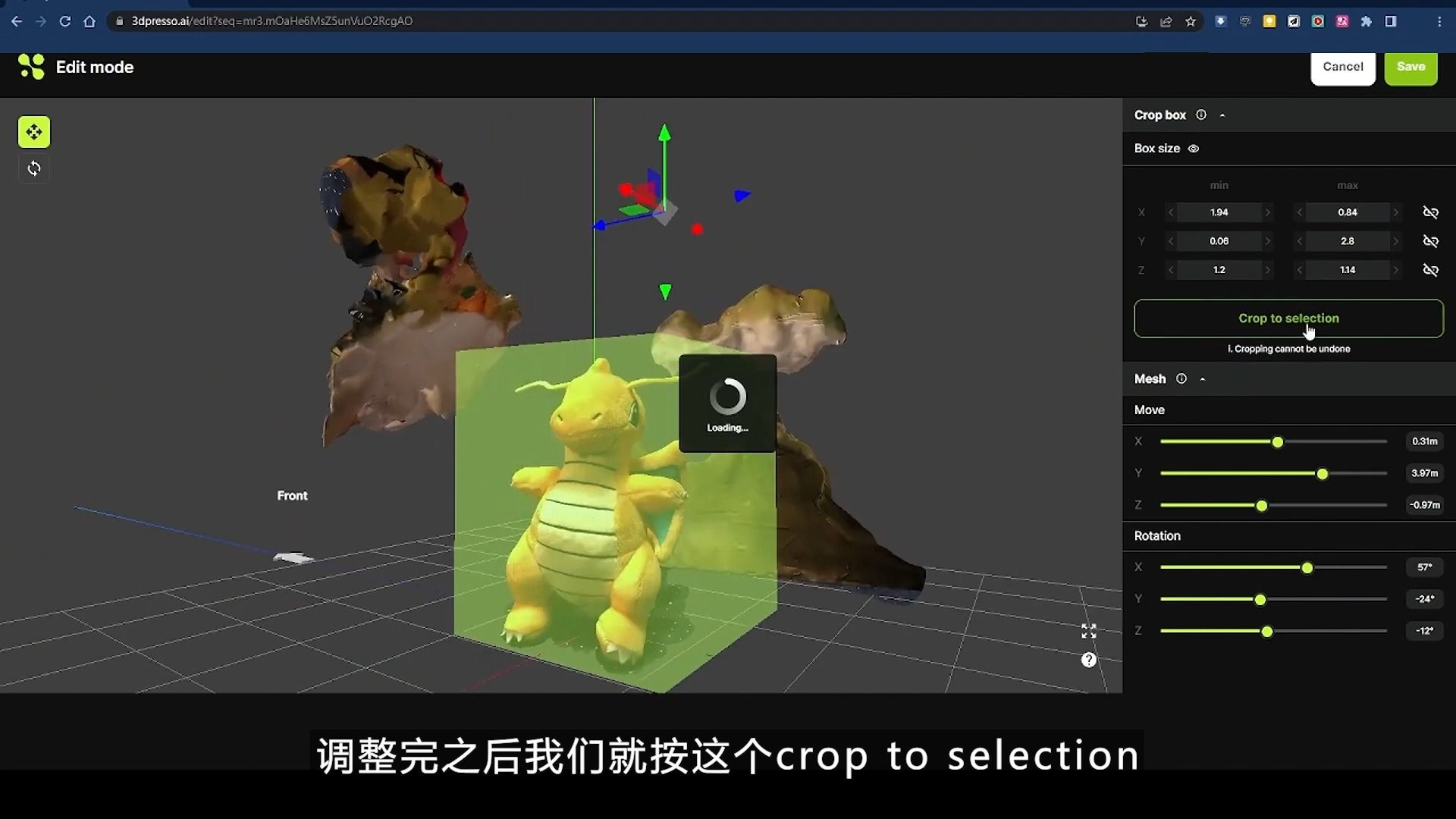1456x819 pixels.
Task: Select the move tool in the viewport toolbar
Action: (34, 132)
